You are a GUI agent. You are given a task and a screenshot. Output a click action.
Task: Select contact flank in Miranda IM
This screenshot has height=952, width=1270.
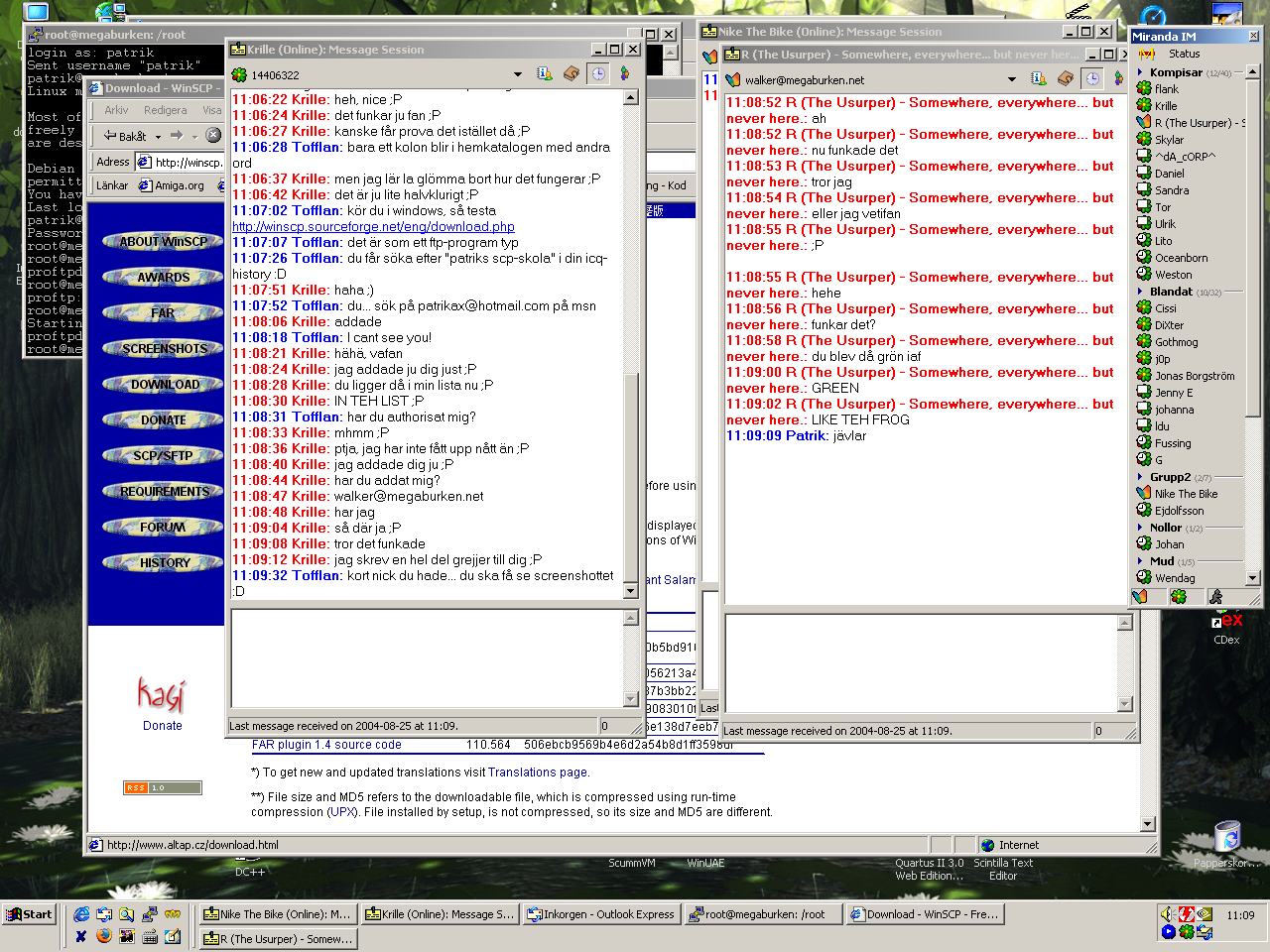point(1166,89)
